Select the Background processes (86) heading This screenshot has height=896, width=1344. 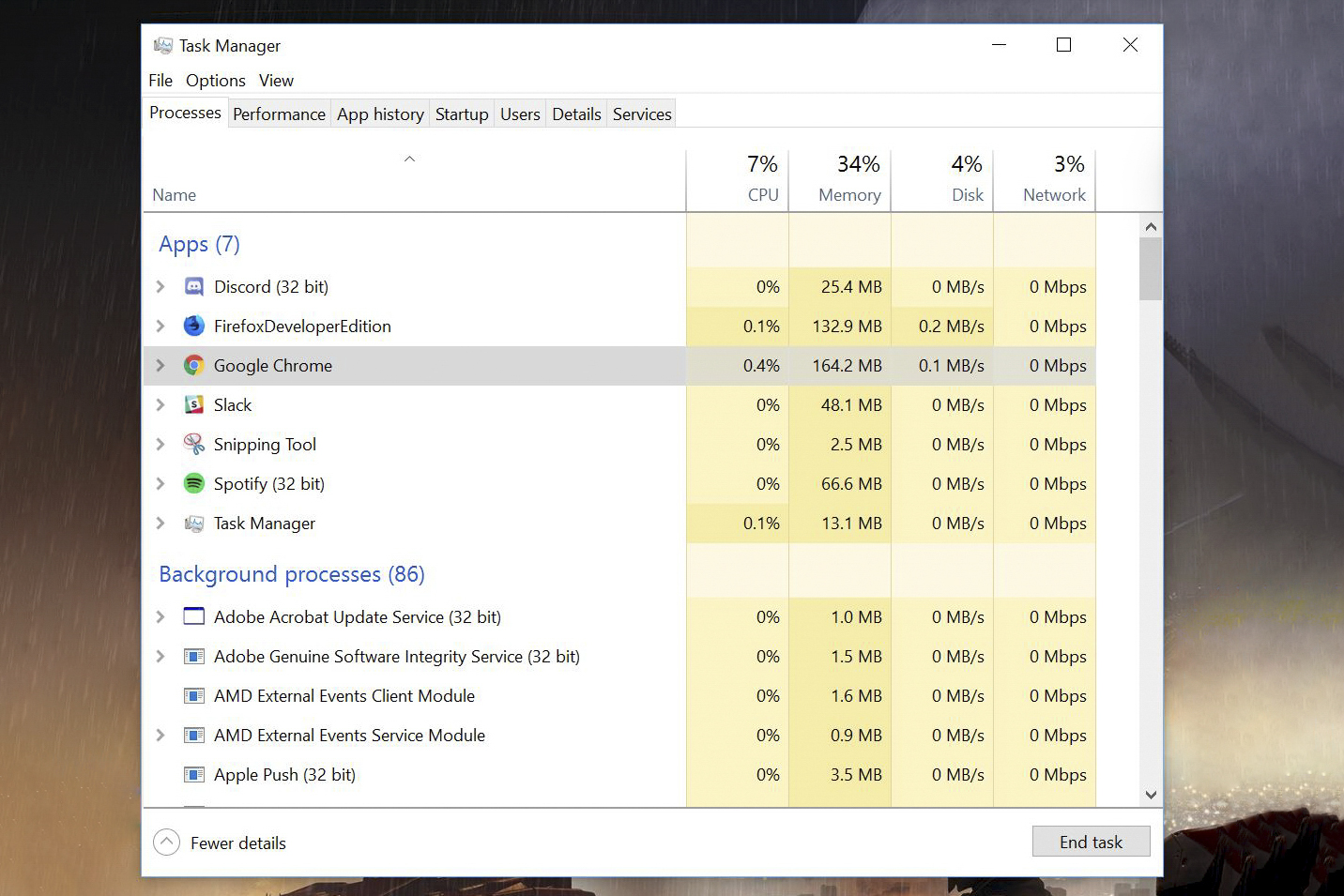(x=292, y=574)
